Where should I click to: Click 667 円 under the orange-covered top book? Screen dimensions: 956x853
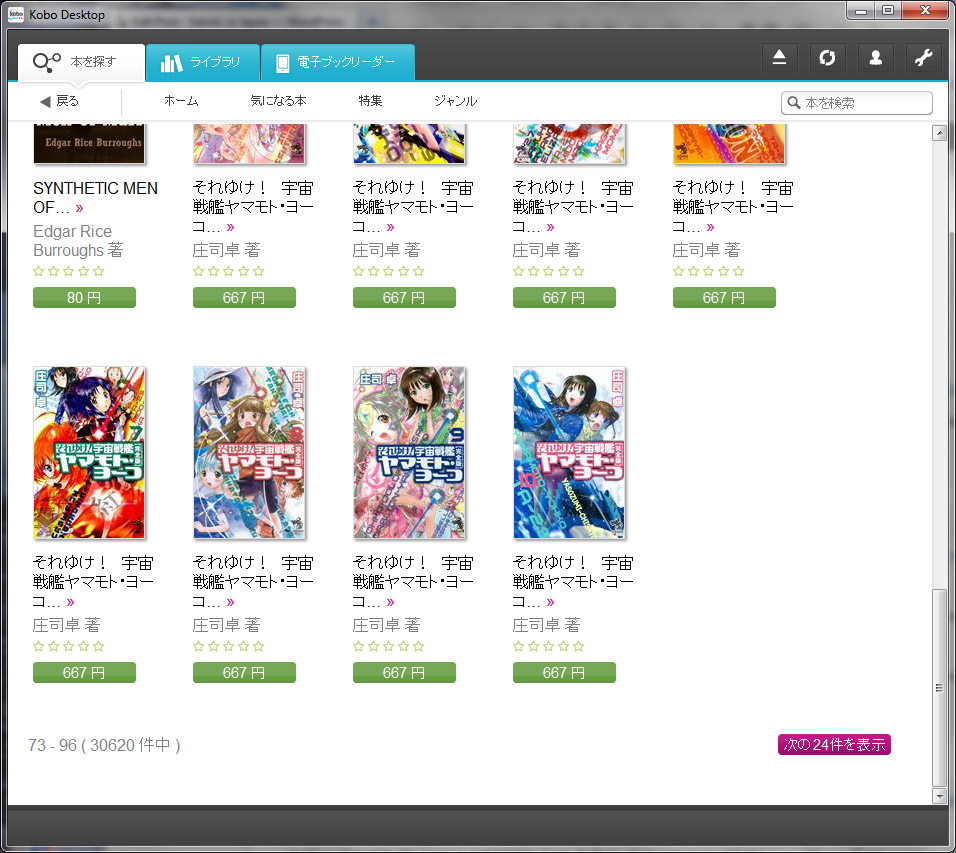[724, 298]
